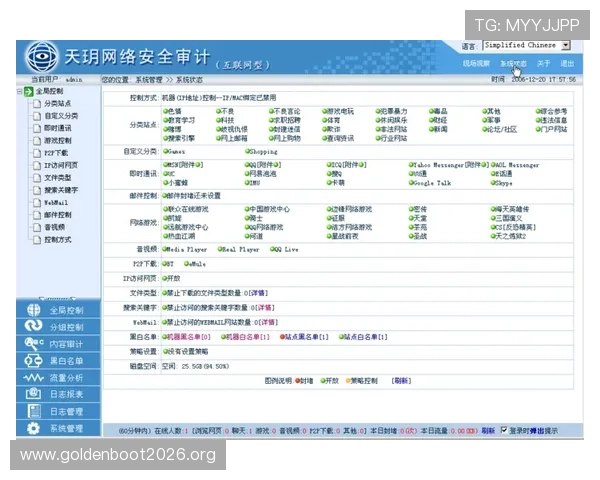The height and width of the screenshot is (480, 600).
Task: Click the arrows icon for 分组控制 panel
Action: click(x=33, y=326)
